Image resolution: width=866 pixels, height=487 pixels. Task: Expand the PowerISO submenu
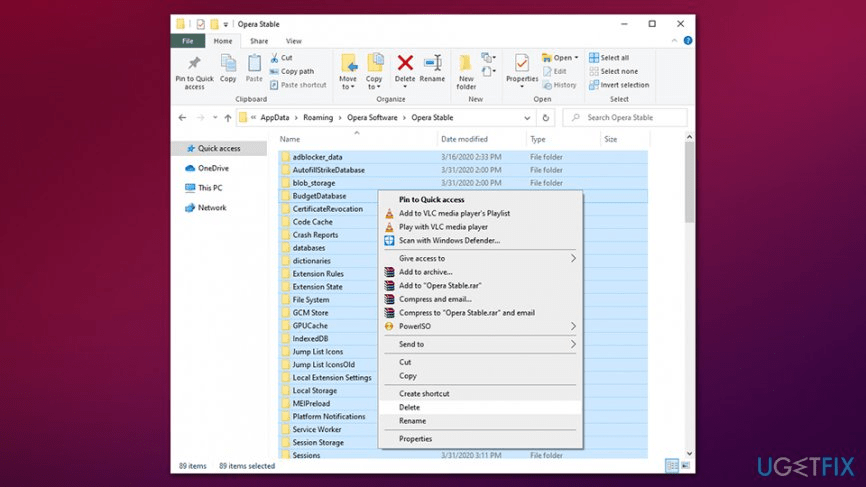(573, 326)
